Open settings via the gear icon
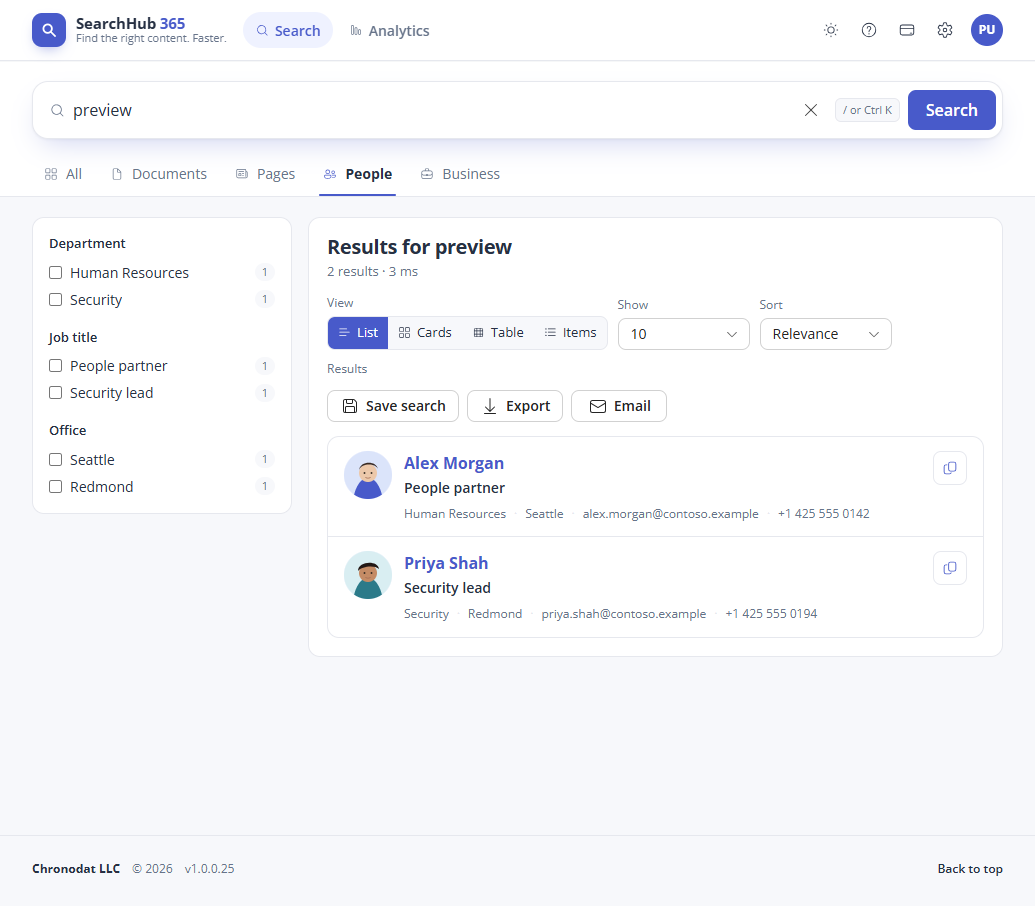 tap(945, 30)
